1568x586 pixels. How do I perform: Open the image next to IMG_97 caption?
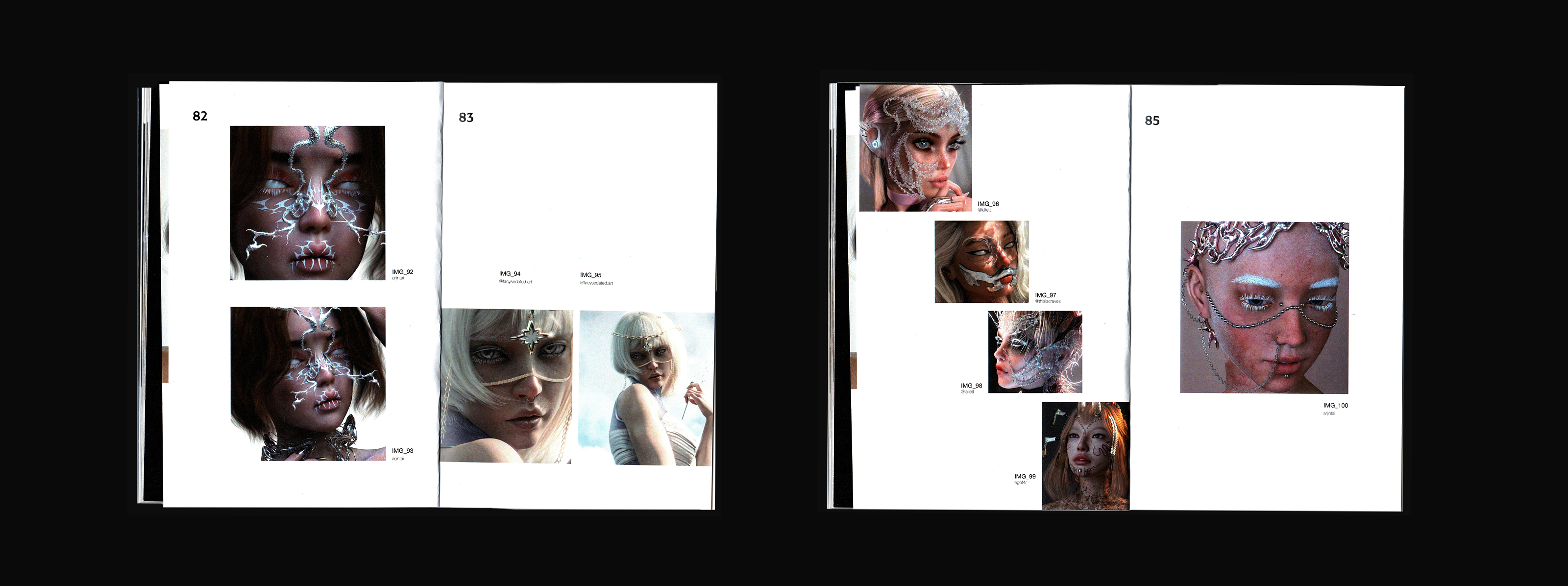coord(981,262)
